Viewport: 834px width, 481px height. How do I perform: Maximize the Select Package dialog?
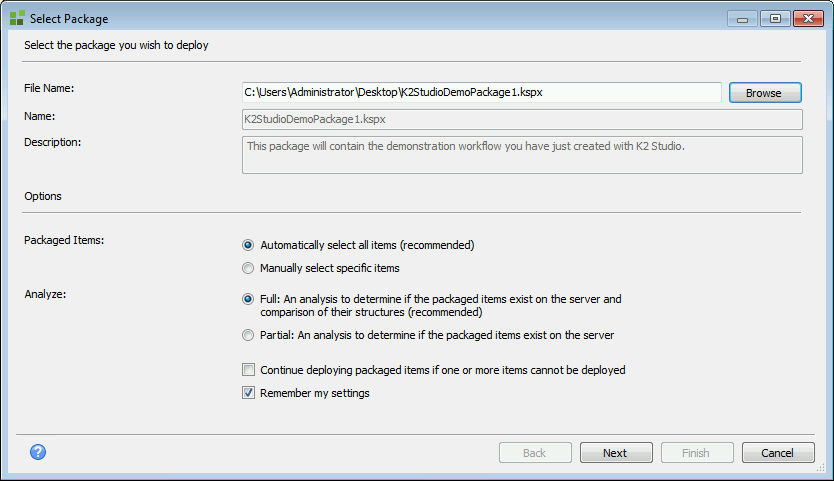pos(775,19)
